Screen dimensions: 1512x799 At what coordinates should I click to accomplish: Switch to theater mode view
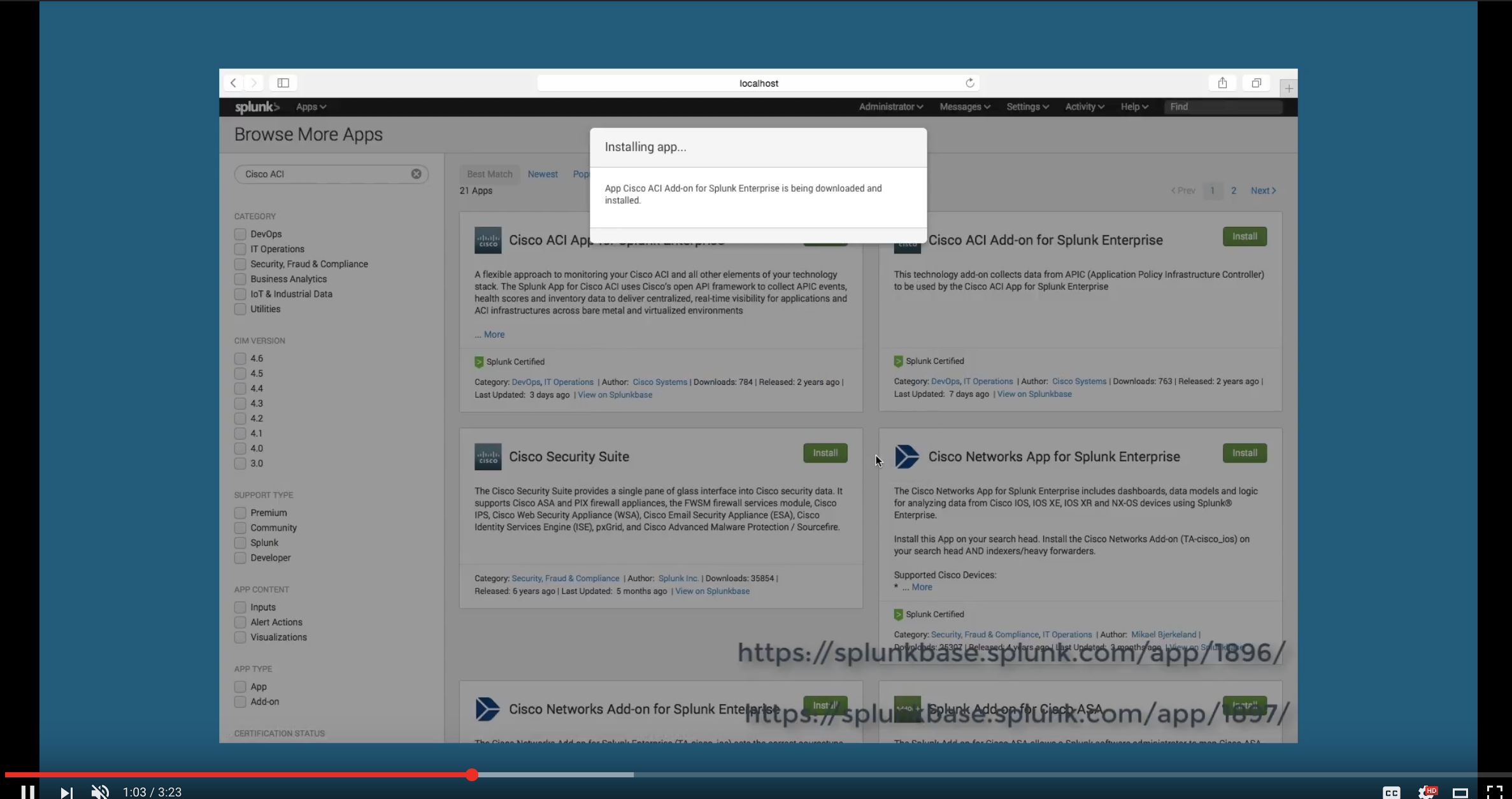tap(1460, 793)
